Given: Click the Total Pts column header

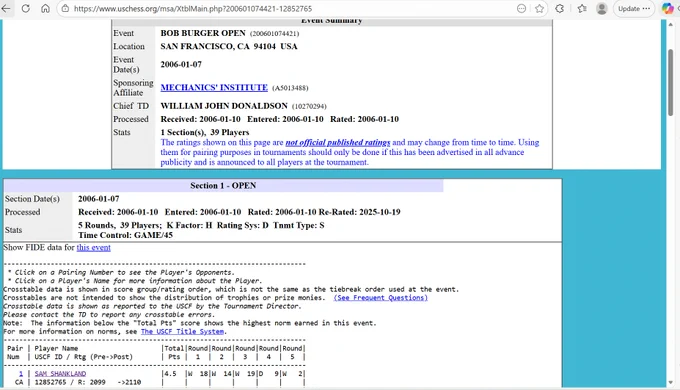Looking at the screenshot, I should [x=174, y=353].
